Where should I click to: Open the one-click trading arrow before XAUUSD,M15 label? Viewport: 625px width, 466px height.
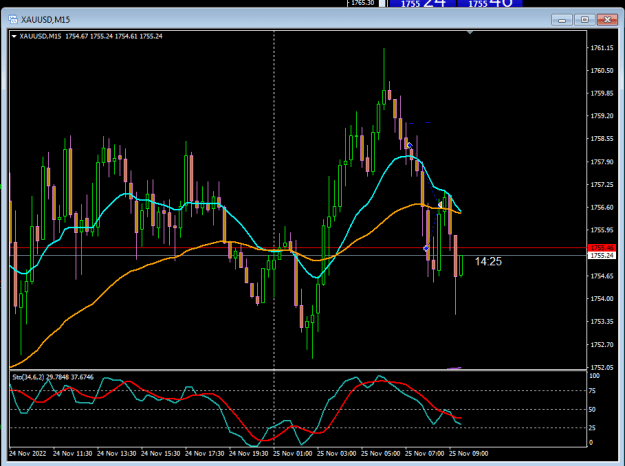click(x=14, y=36)
